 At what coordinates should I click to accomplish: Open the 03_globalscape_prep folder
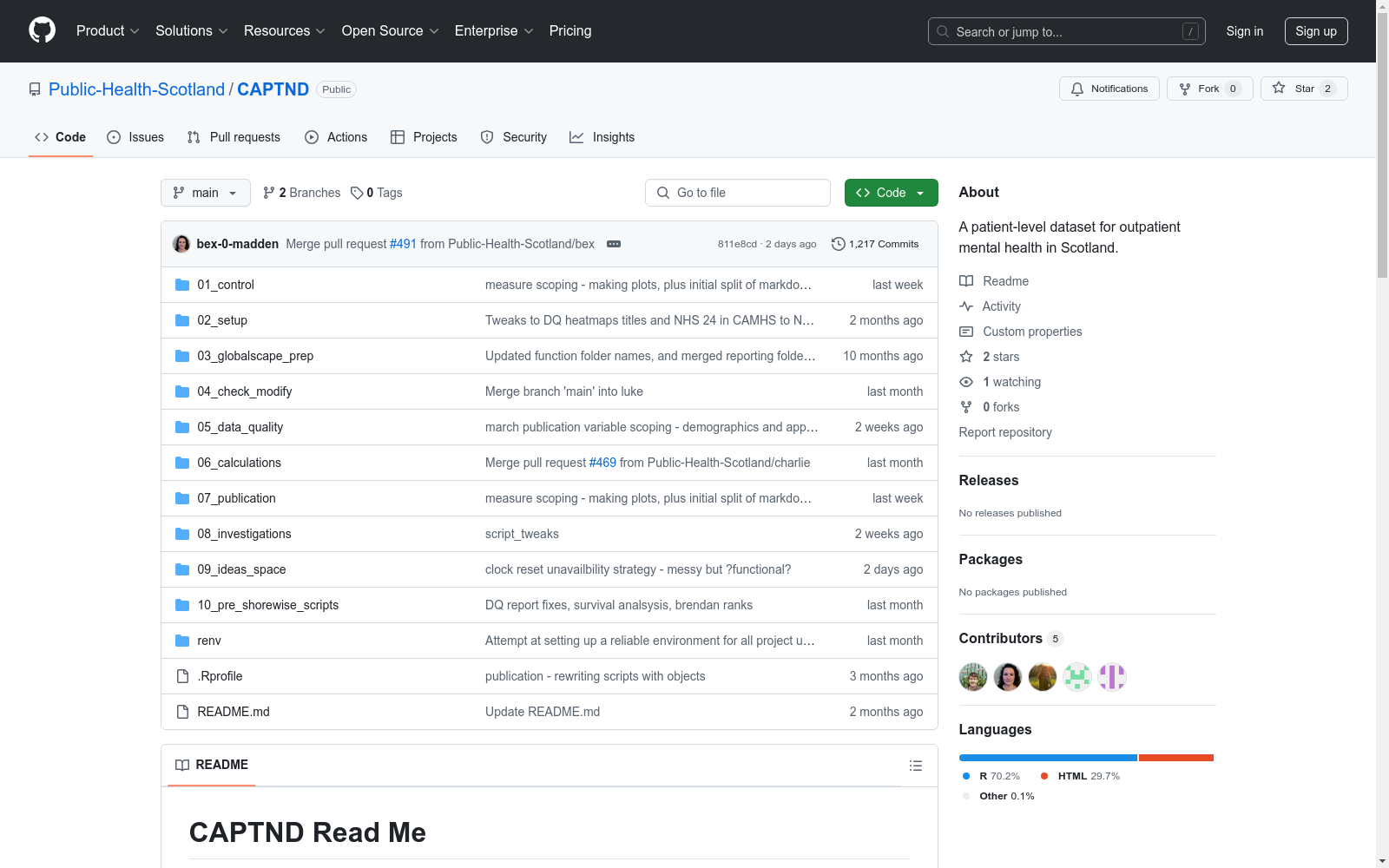tap(255, 356)
